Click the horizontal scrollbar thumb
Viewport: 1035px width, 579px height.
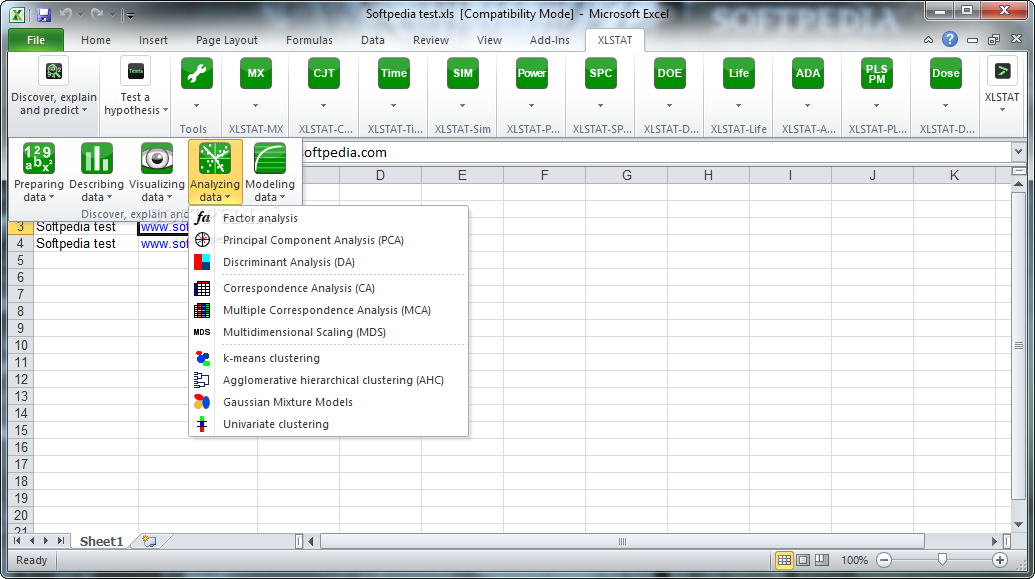click(622, 541)
